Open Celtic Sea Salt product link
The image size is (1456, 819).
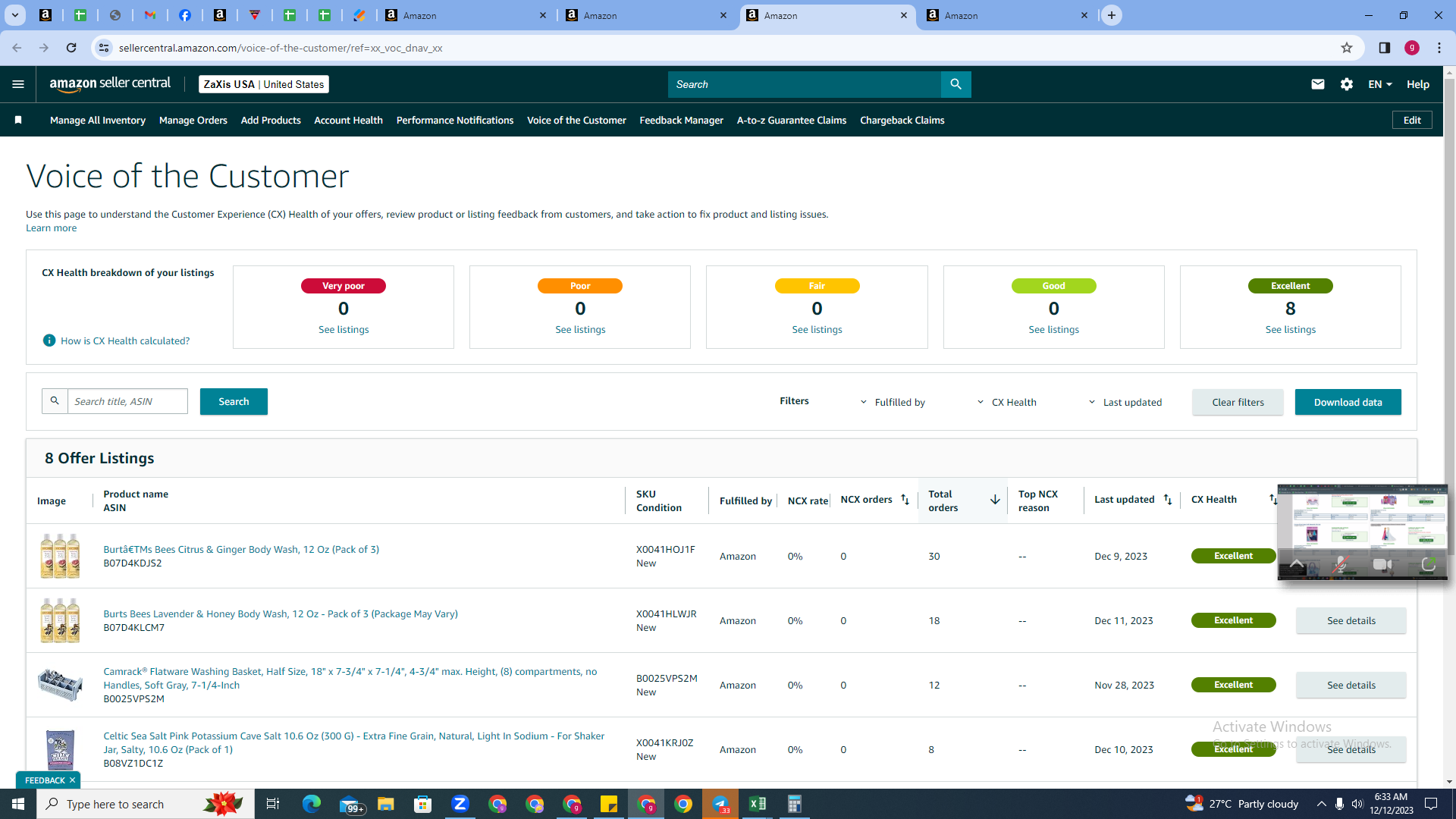(354, 742)
